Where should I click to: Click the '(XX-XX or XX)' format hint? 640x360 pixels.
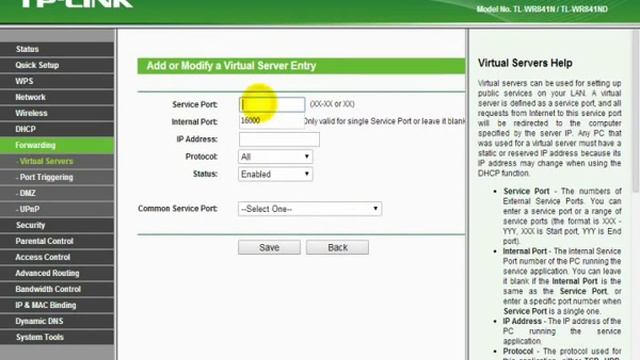pyautogui.click(x=332, y=104)
